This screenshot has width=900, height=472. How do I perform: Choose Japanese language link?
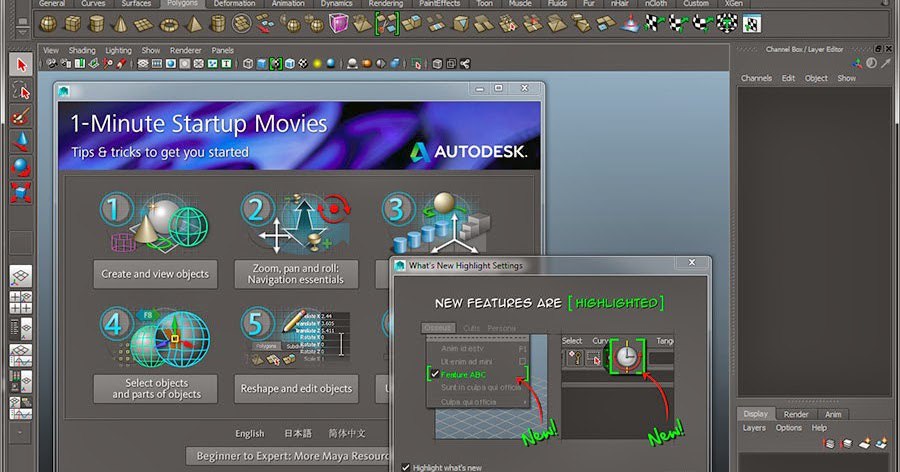pyautogui.click(x=298, y=434)
